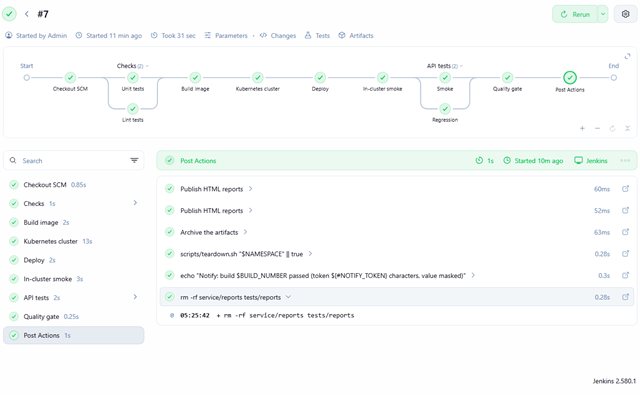This screenshot has width=640, height=400.
Task: Select Kubernetes cluster node in graph
Action: [x=258, y=77]
